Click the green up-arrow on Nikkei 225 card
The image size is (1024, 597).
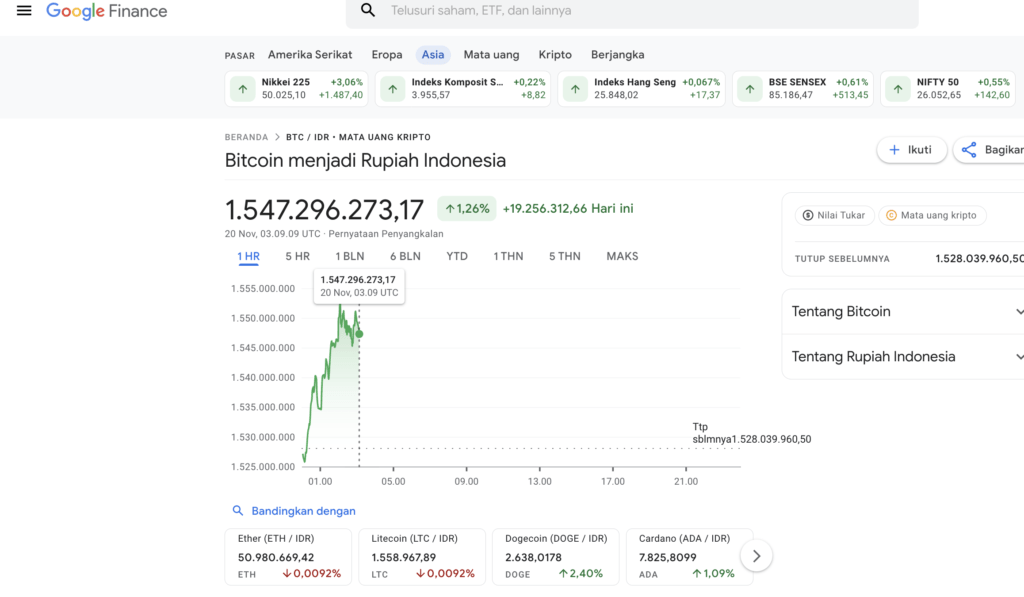pyautogui.click(x=241, y=88)
